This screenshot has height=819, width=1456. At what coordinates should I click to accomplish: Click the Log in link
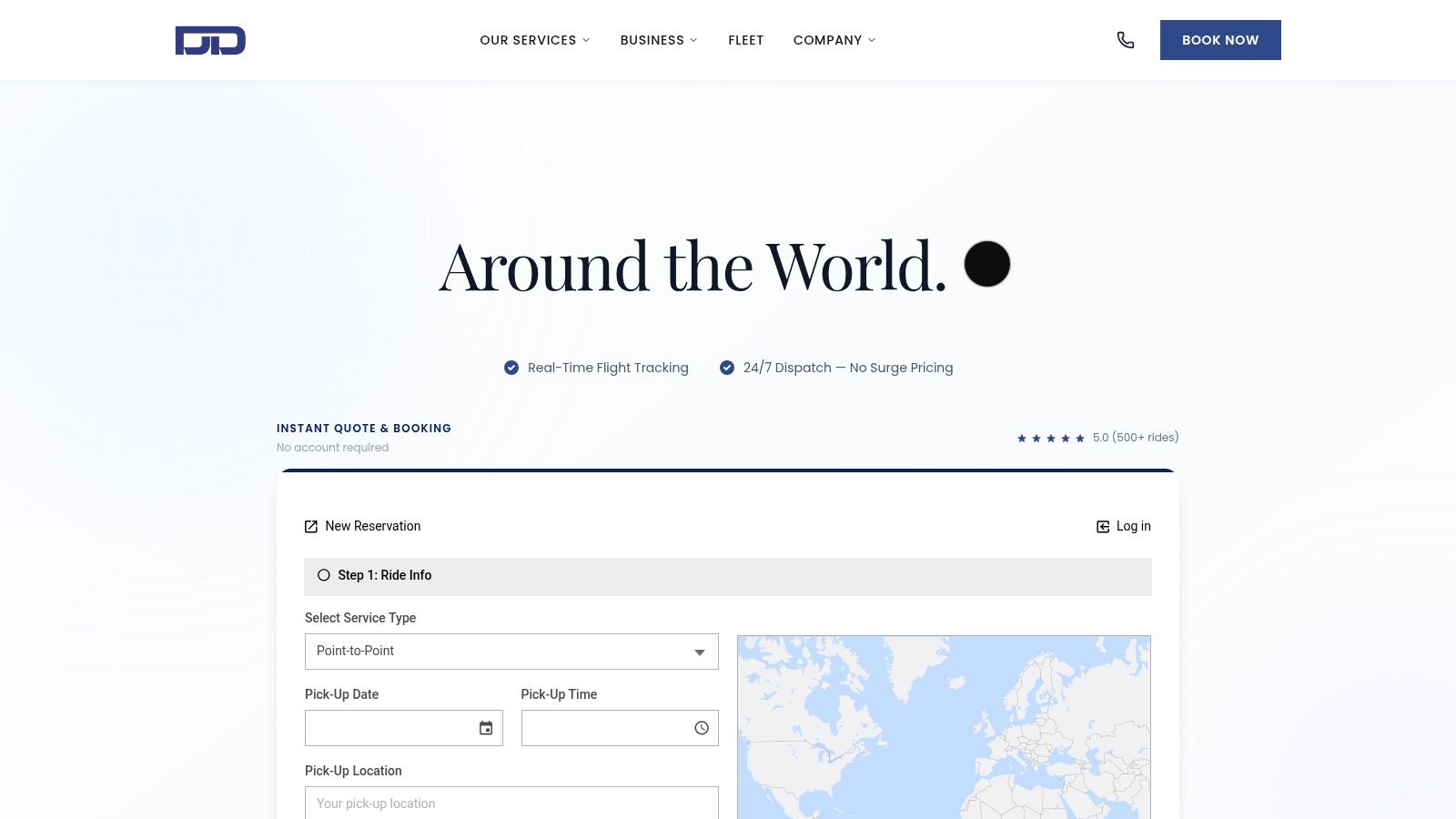tap(1124, 526)
